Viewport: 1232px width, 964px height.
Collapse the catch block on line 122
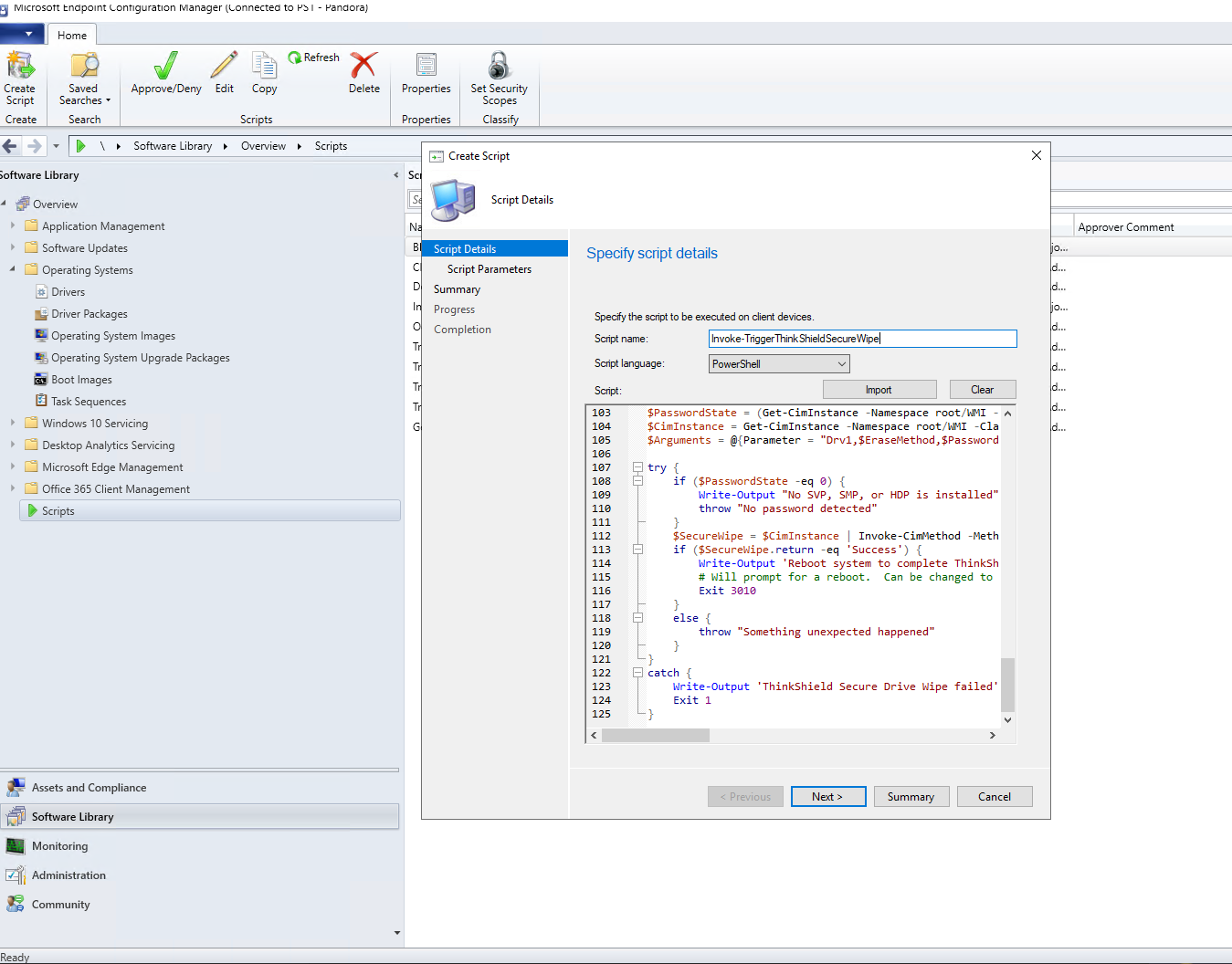pos(637,673)
